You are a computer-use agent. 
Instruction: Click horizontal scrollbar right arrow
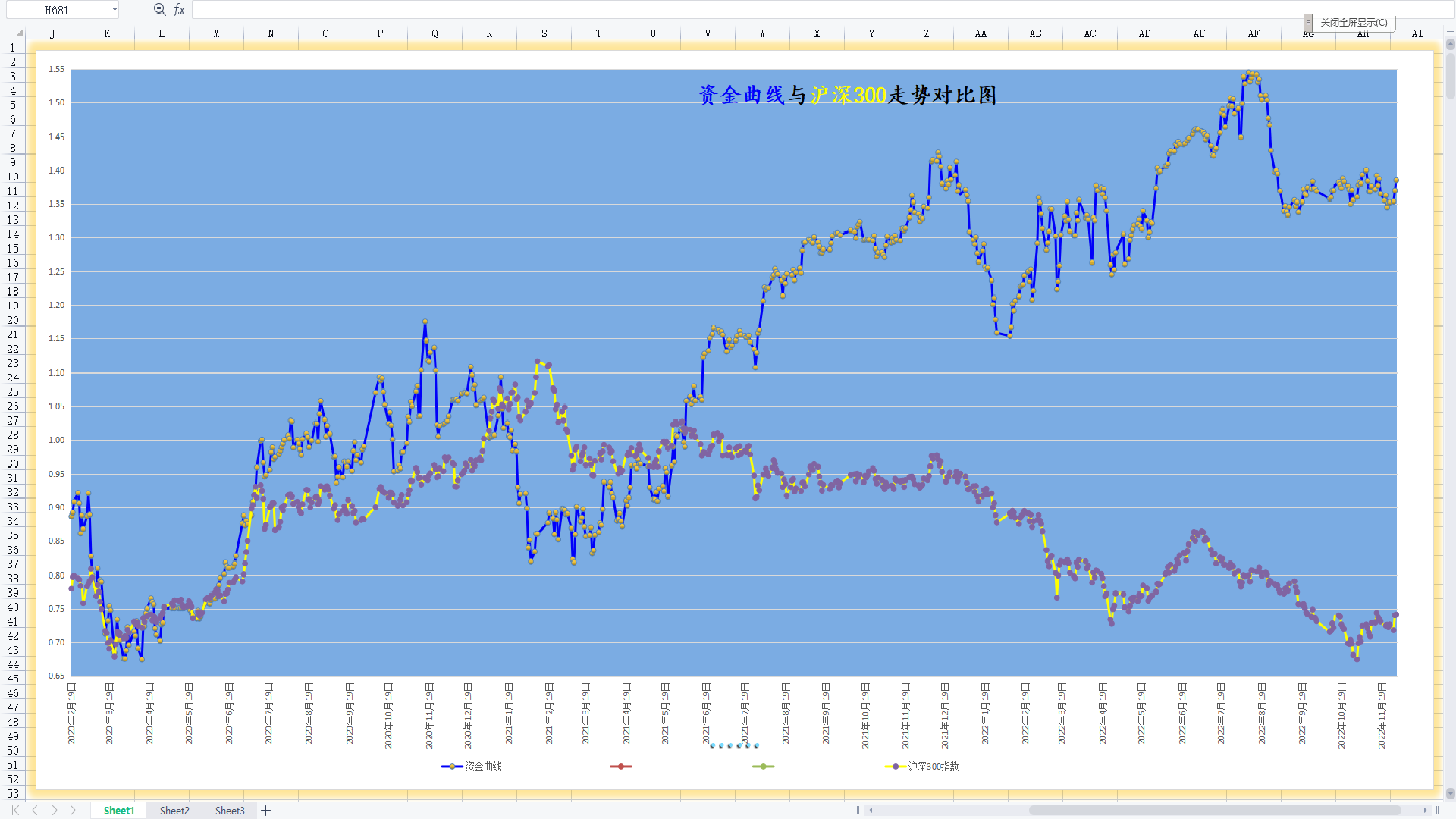pos(1425,811)
